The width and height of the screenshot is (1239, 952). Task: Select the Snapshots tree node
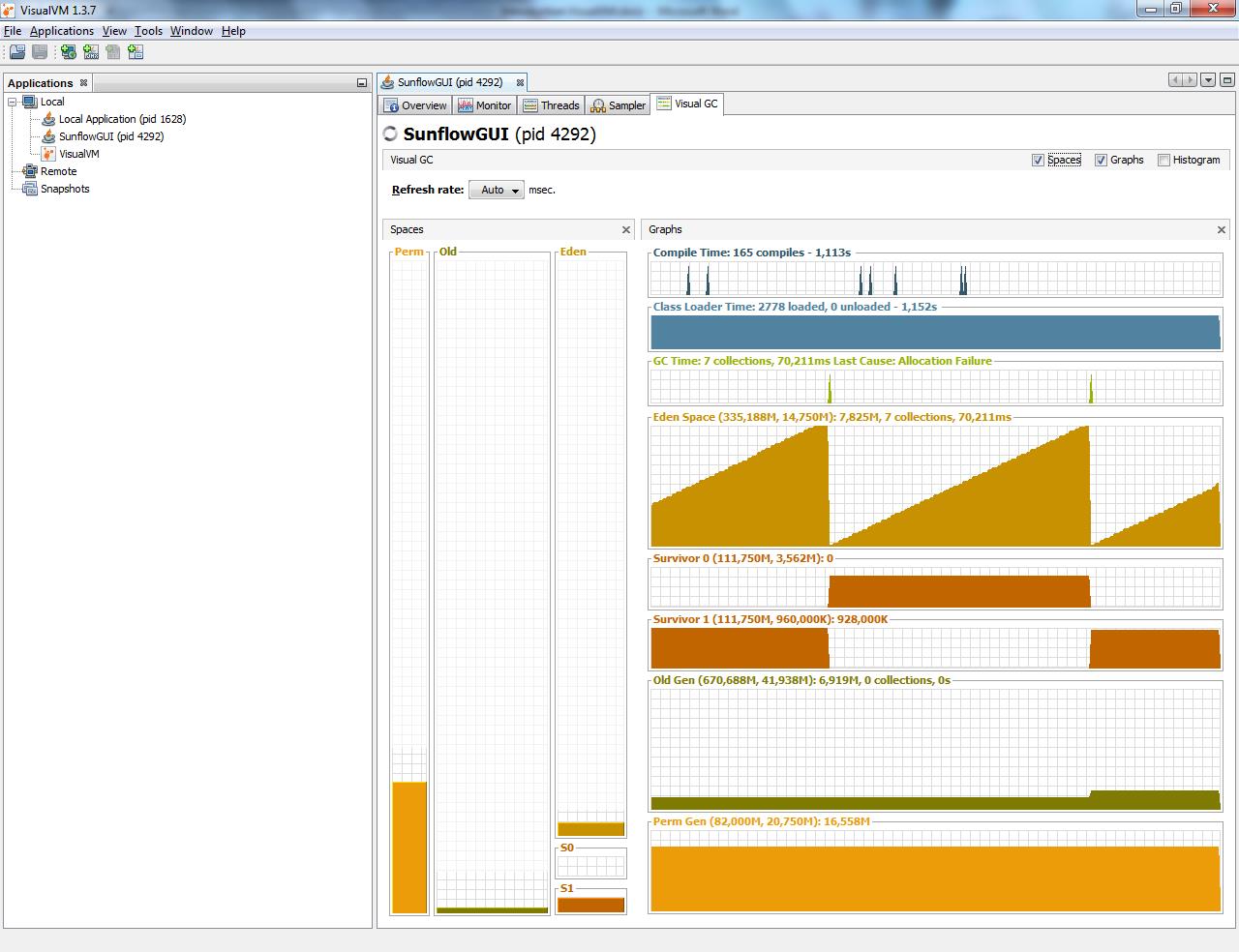[65, 189]
